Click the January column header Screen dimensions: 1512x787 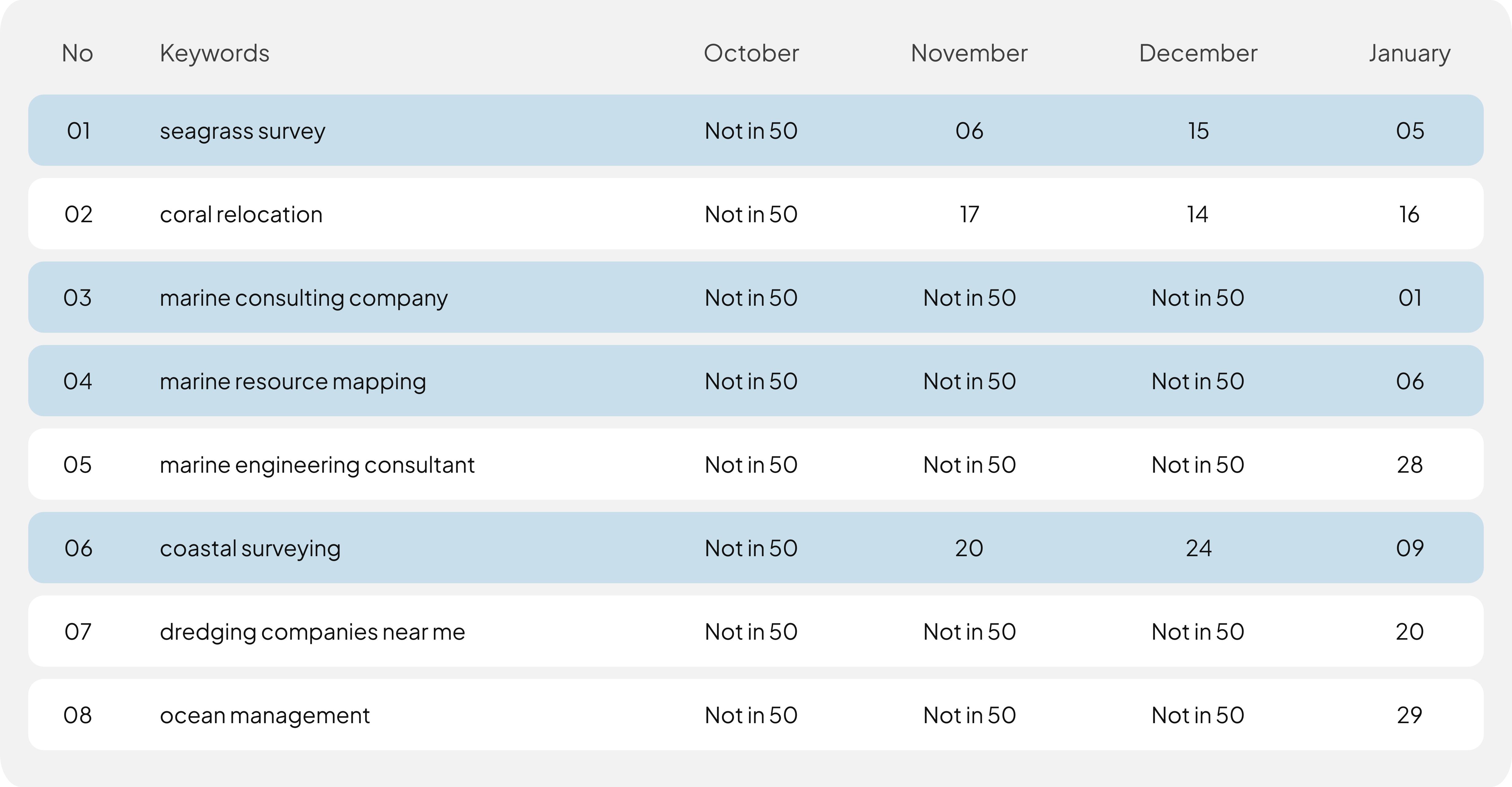coord(1409,53)
